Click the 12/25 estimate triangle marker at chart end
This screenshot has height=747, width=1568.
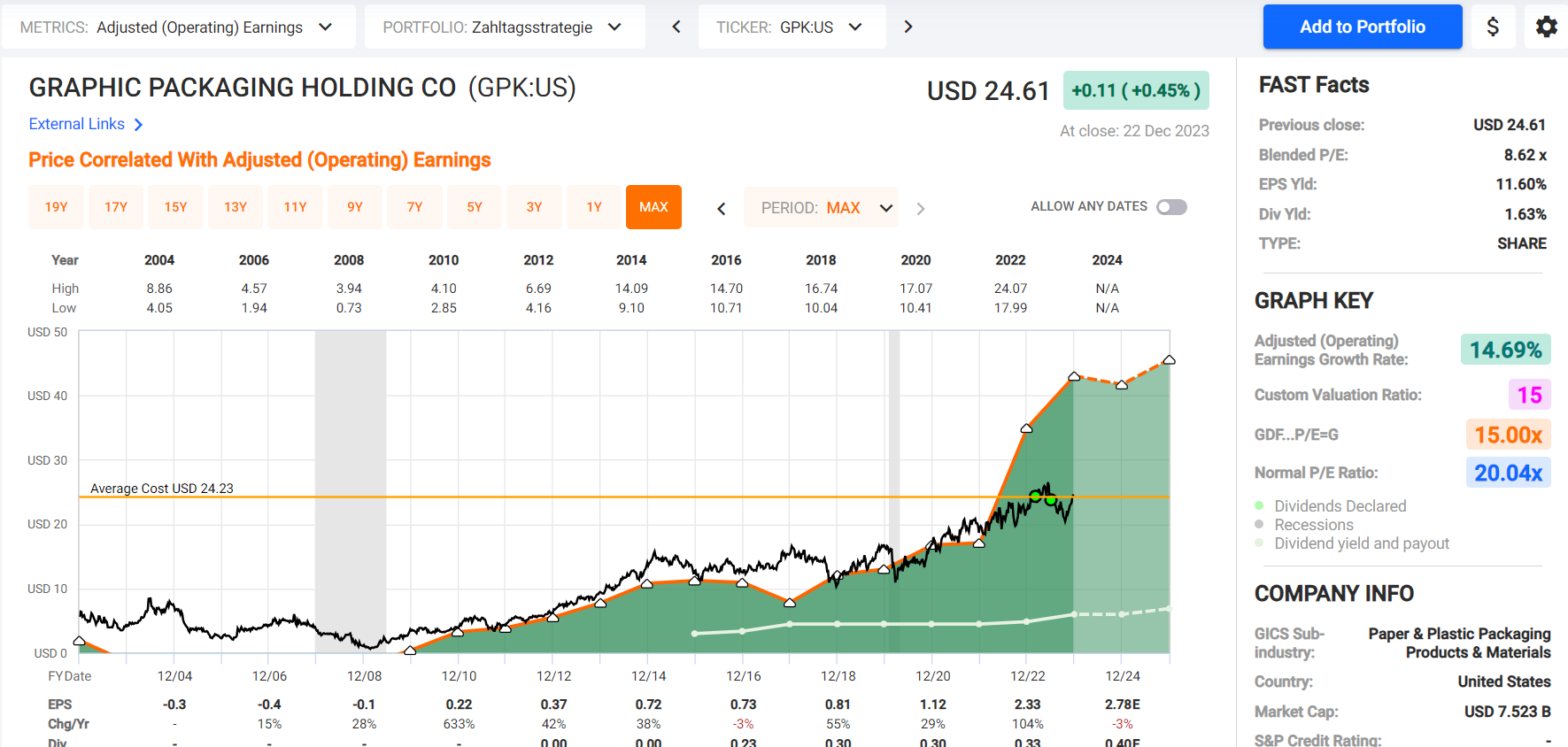pos(1169,360)
